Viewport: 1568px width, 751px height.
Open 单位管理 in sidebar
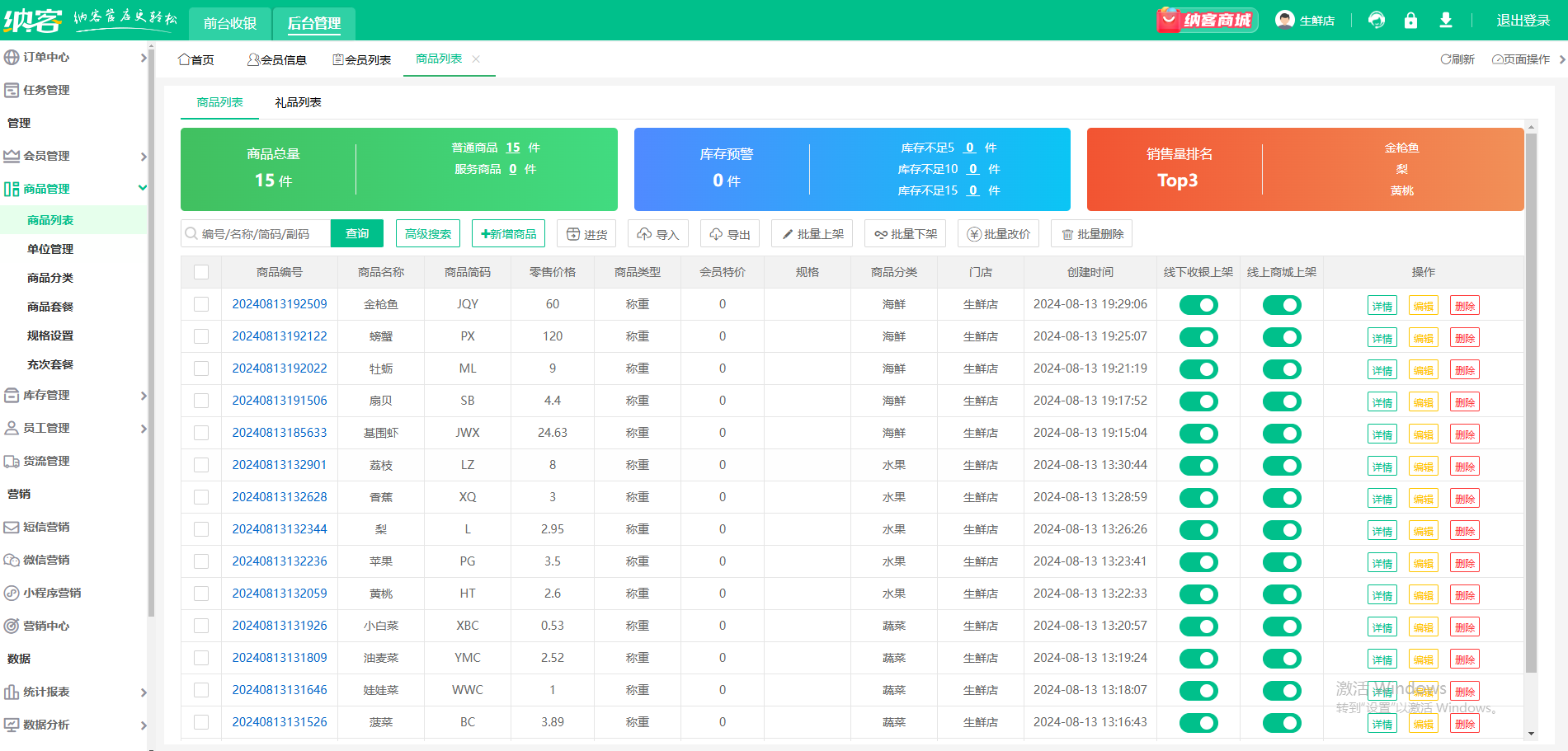(x=50, y=249)
